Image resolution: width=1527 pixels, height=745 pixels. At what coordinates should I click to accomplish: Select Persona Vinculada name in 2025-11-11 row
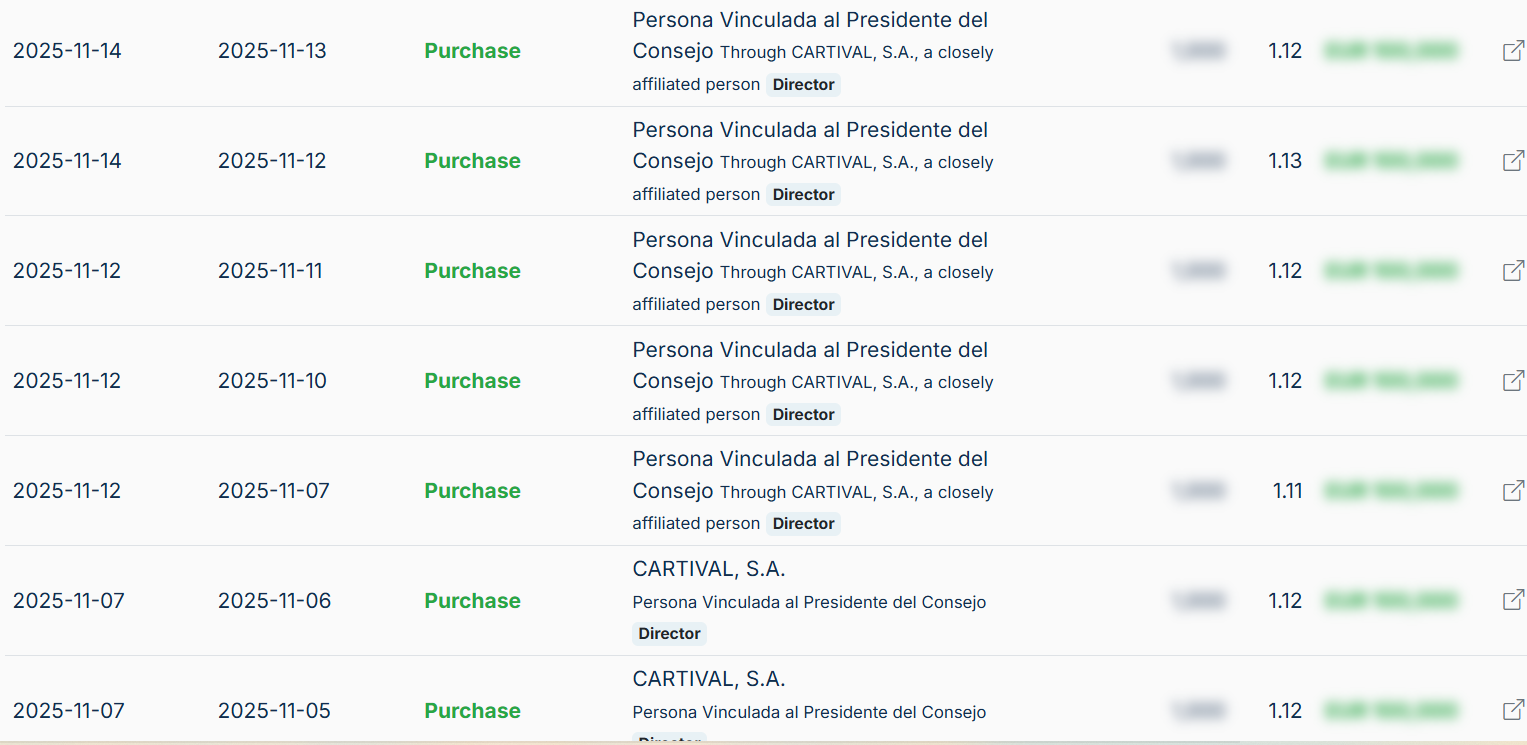tap(810, 240)
